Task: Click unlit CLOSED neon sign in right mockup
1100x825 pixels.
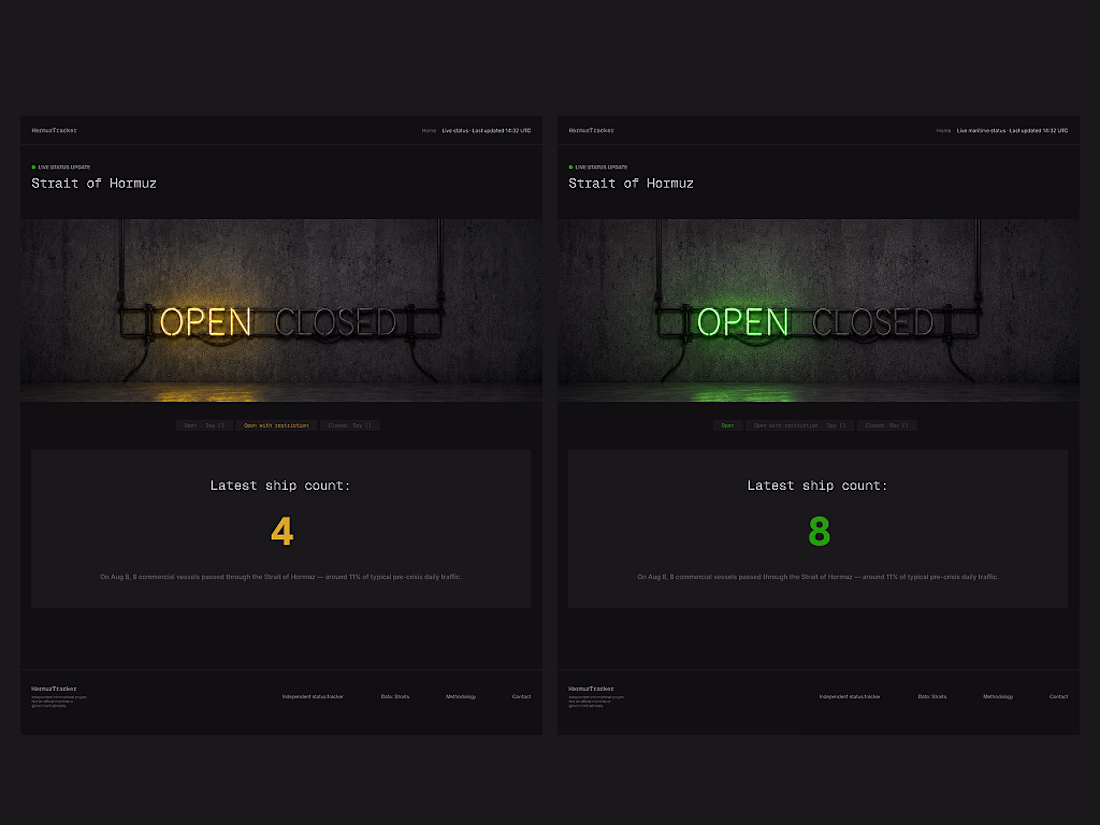Action: (873, 322)
